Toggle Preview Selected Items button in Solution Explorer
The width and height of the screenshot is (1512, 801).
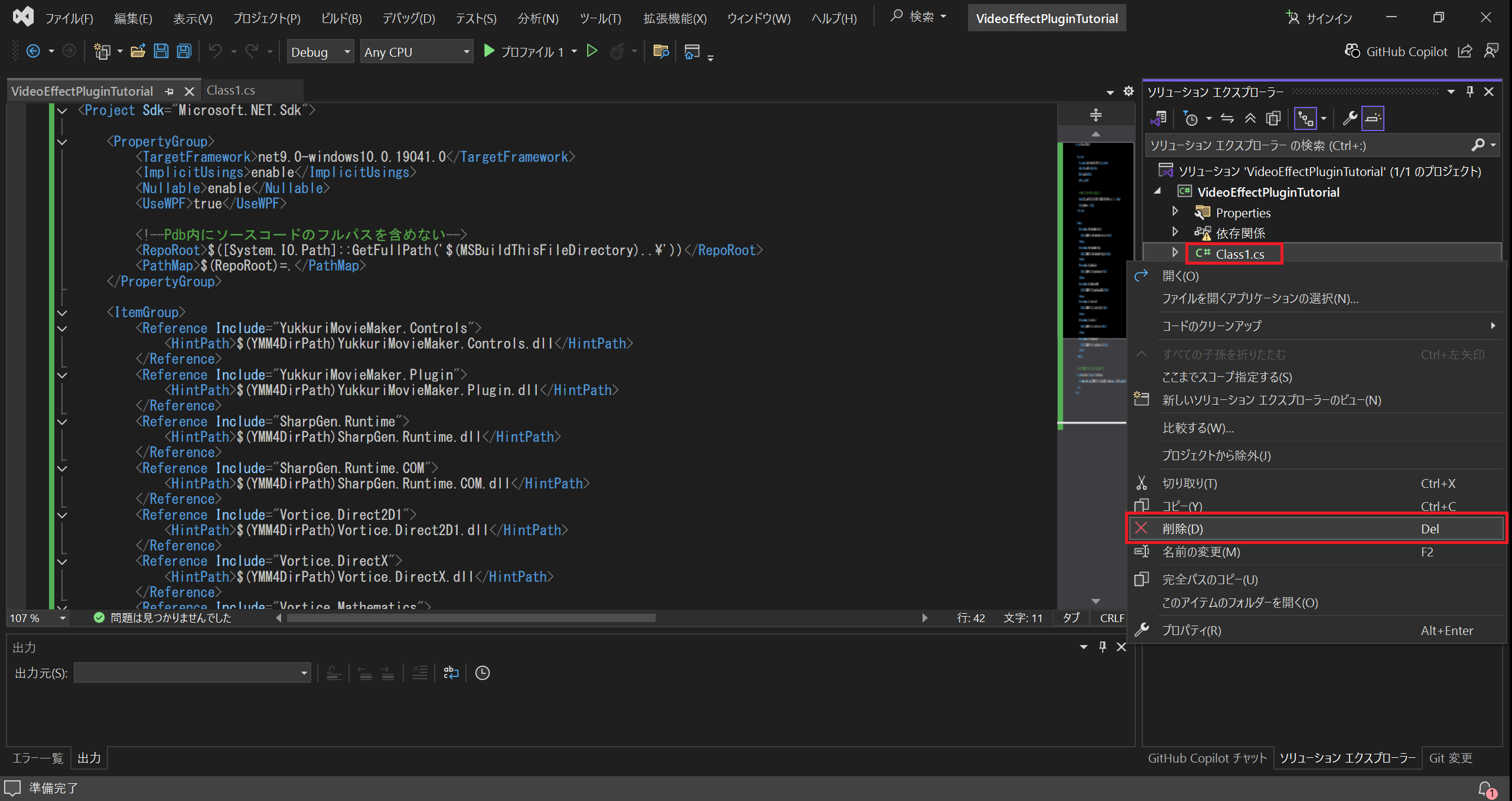coord(1373,119)
